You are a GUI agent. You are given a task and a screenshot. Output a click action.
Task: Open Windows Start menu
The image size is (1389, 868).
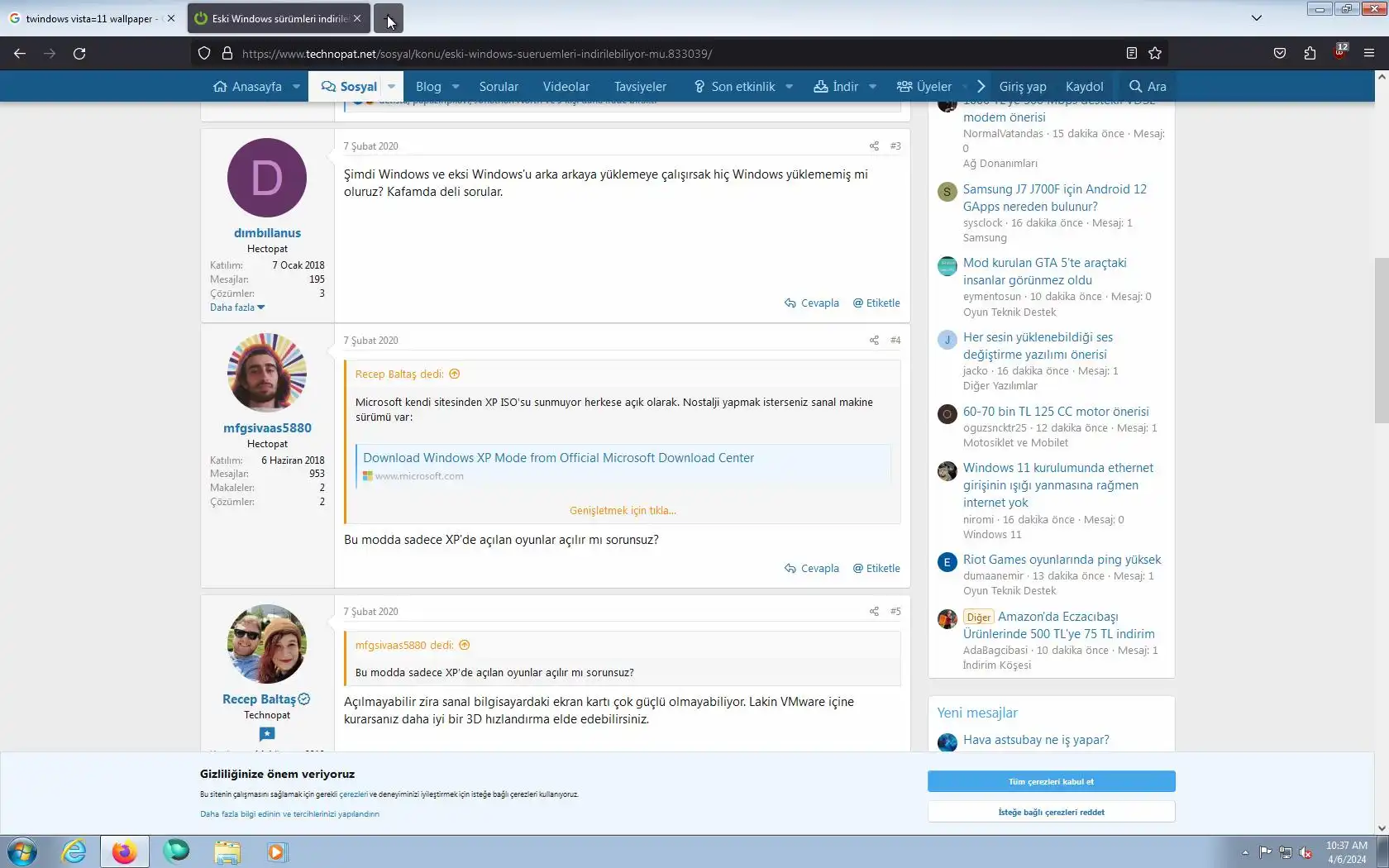21,851
